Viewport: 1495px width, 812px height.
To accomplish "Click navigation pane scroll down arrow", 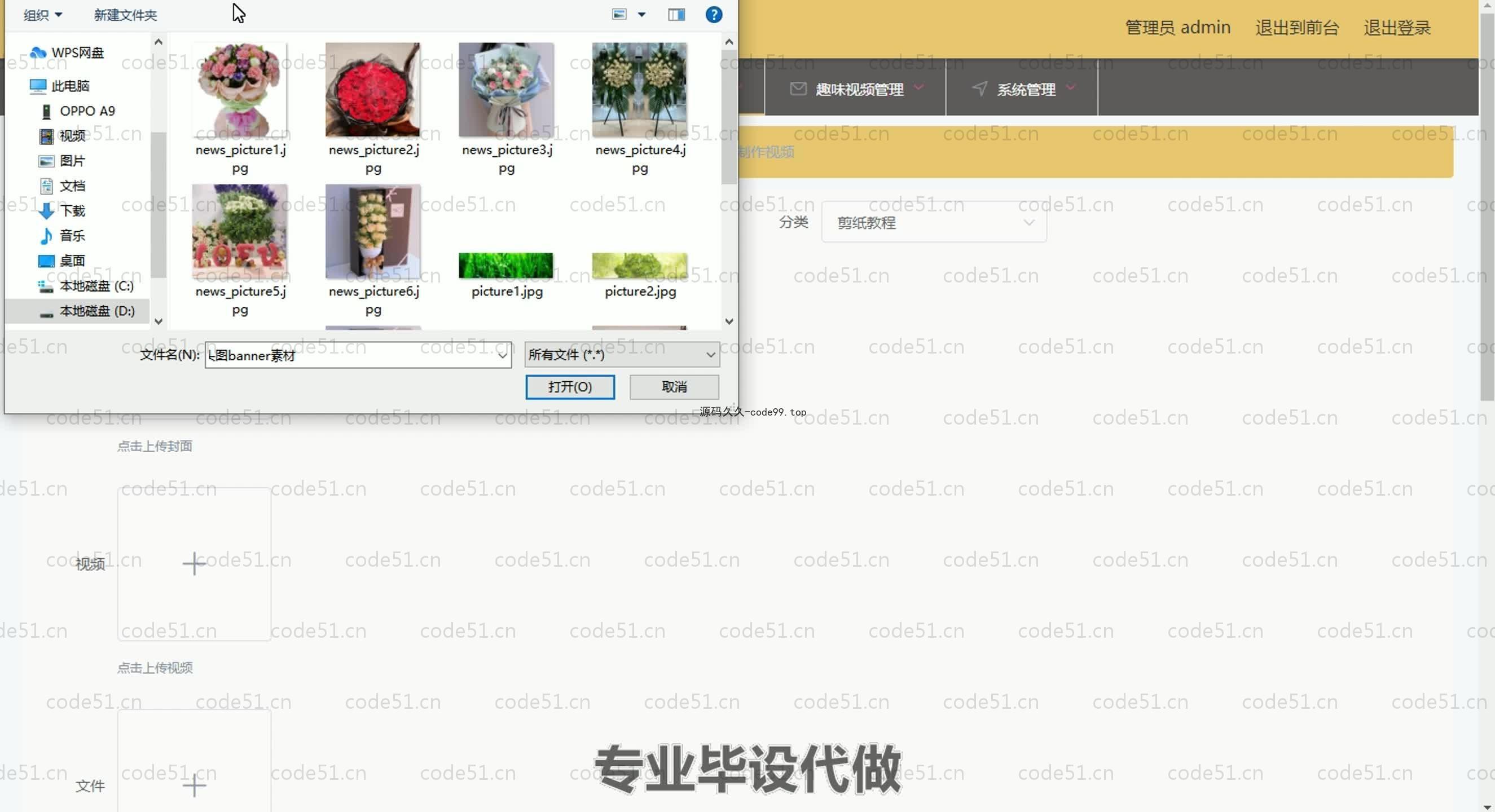I will tap(159, 321).
